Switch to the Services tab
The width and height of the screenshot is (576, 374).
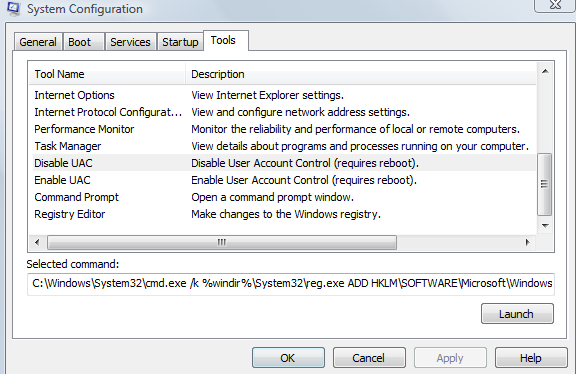point(130,42)
